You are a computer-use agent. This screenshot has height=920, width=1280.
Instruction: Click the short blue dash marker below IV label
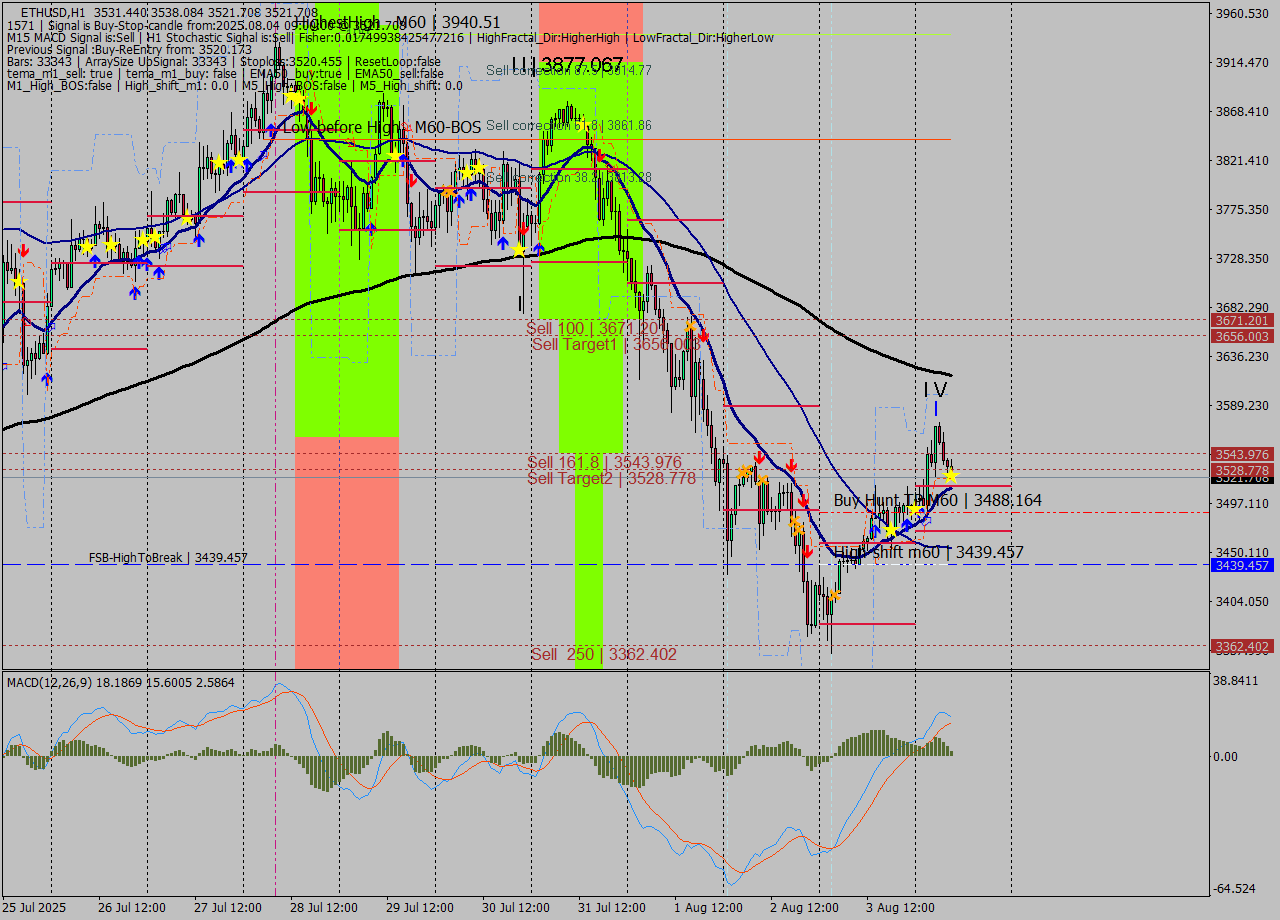(x=936, y=409)
